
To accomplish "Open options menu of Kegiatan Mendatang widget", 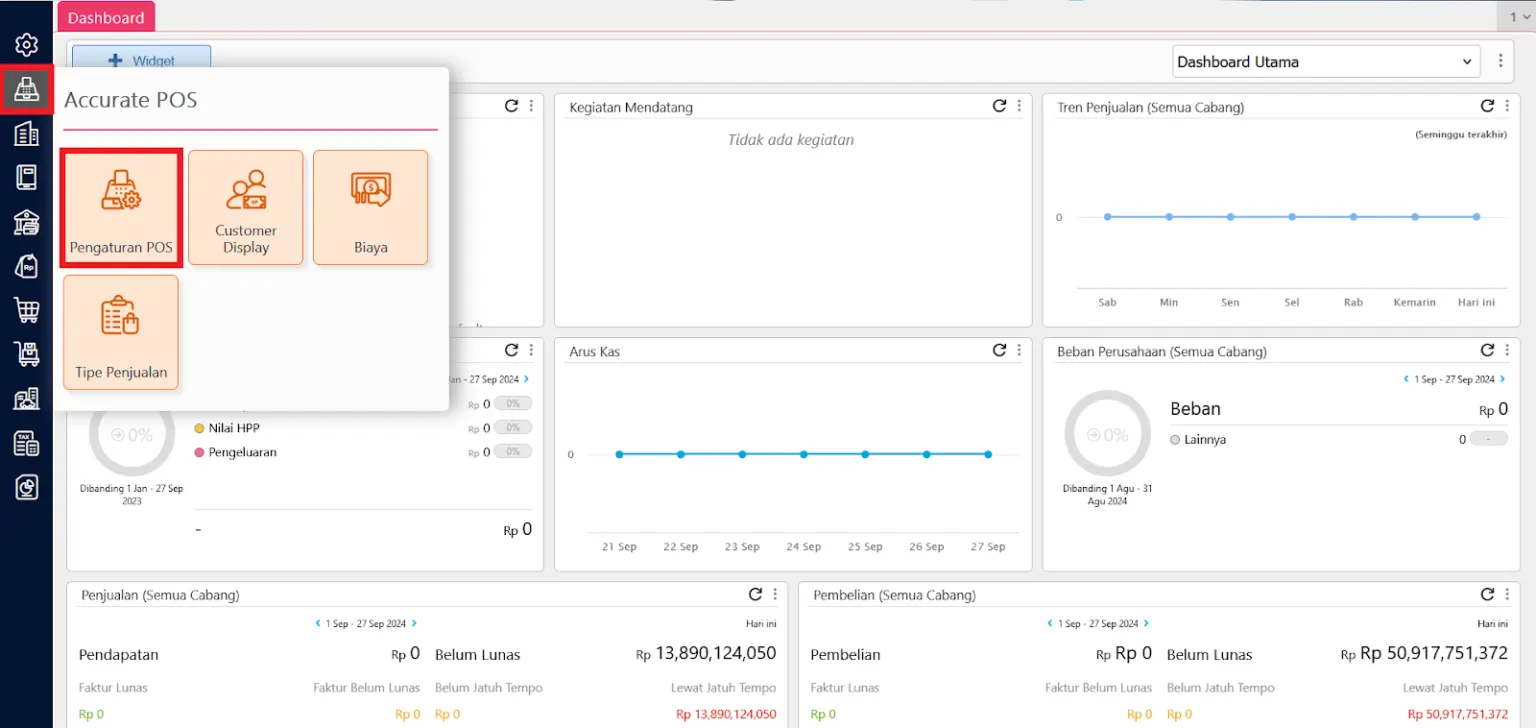I will tap(1019, 106).
